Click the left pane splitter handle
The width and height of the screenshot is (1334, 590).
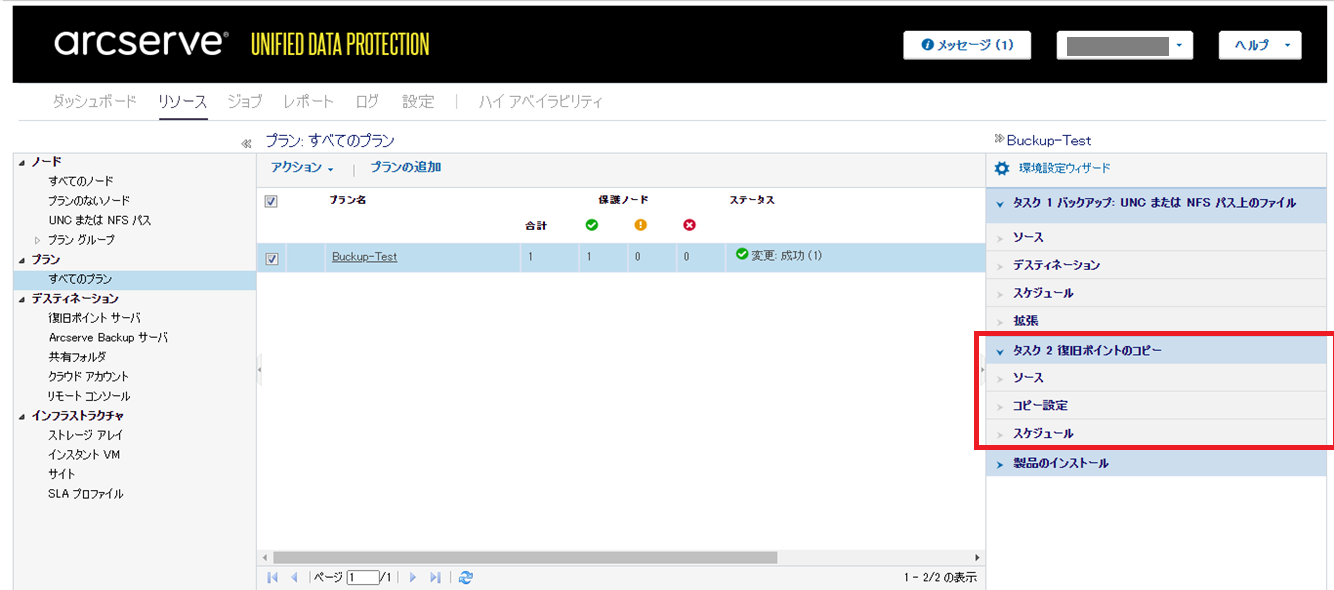(x=259, y=370)
